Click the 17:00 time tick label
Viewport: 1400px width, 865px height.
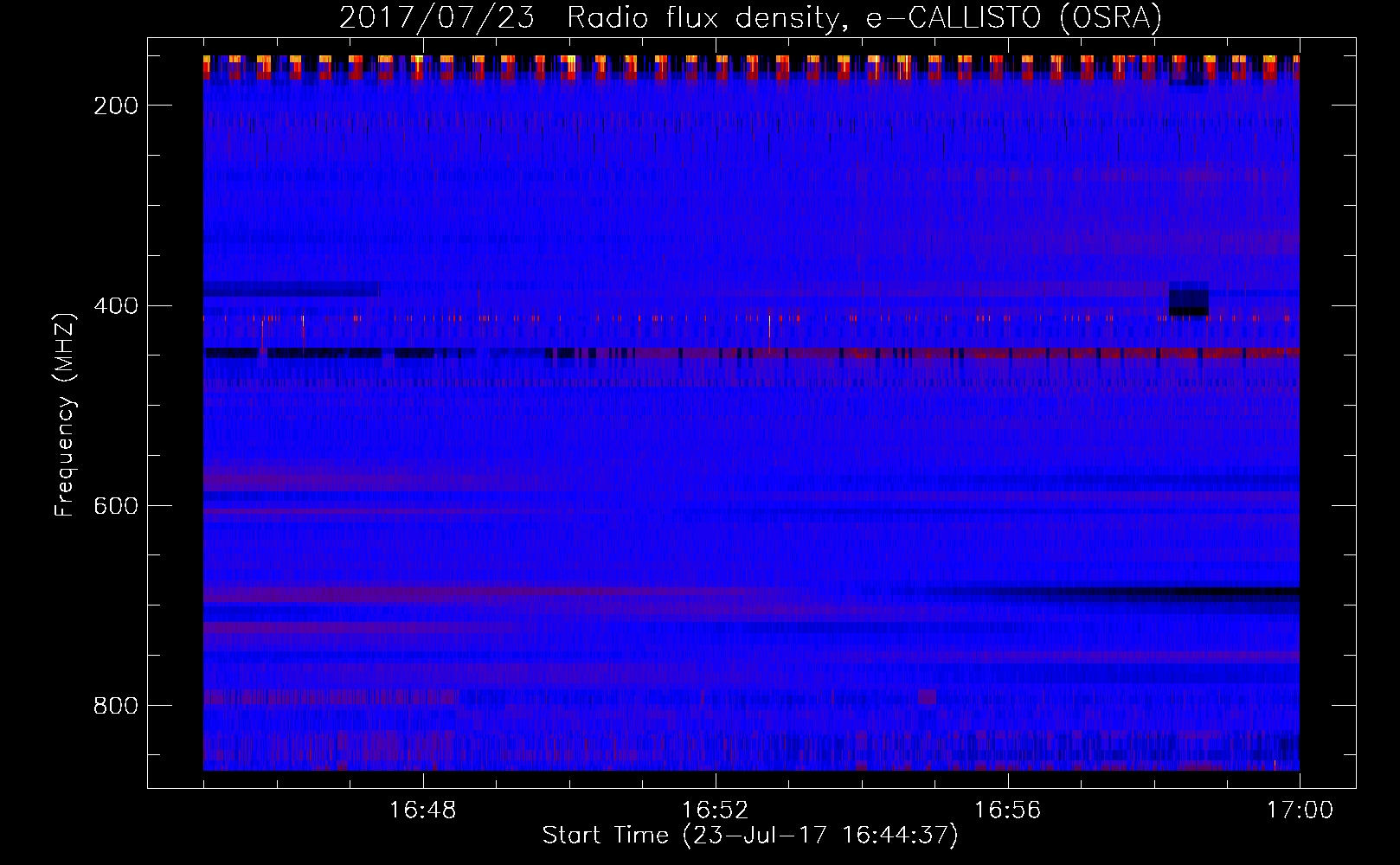click(x=1300, y=811)
